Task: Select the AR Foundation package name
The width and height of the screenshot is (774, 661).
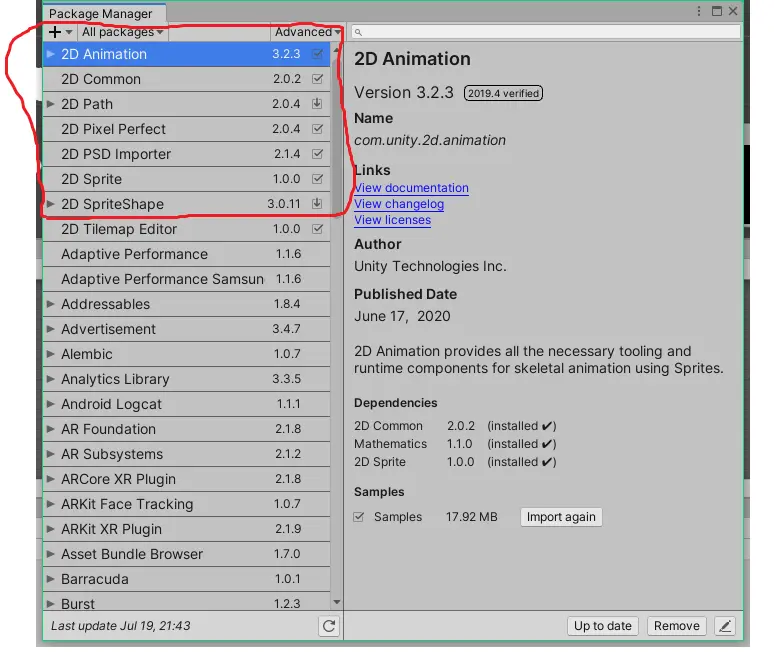Action: (108, 429)
